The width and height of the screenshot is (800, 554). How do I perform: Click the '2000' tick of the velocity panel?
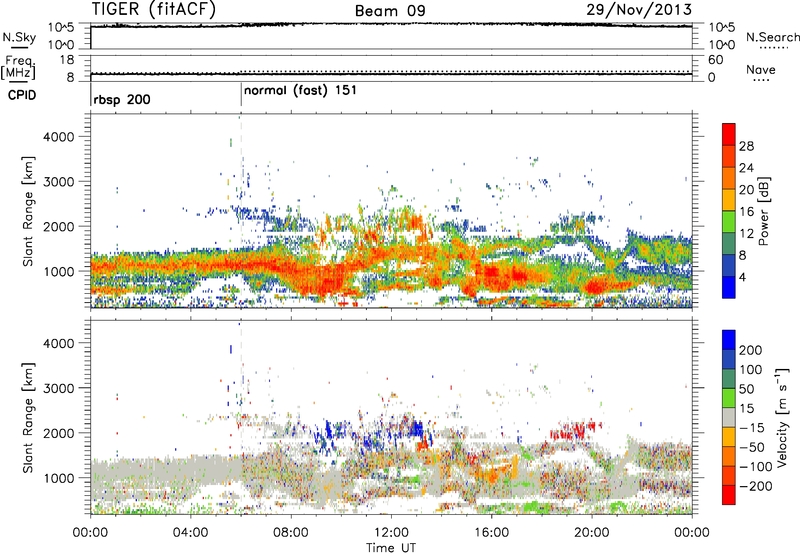tap(59, 433)
